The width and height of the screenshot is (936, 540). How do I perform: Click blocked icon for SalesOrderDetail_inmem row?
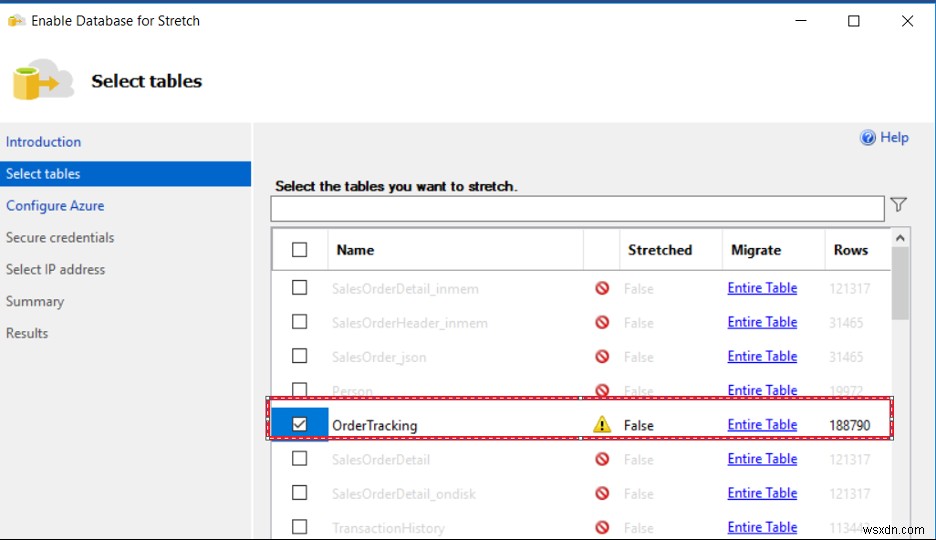pos(602,288)
